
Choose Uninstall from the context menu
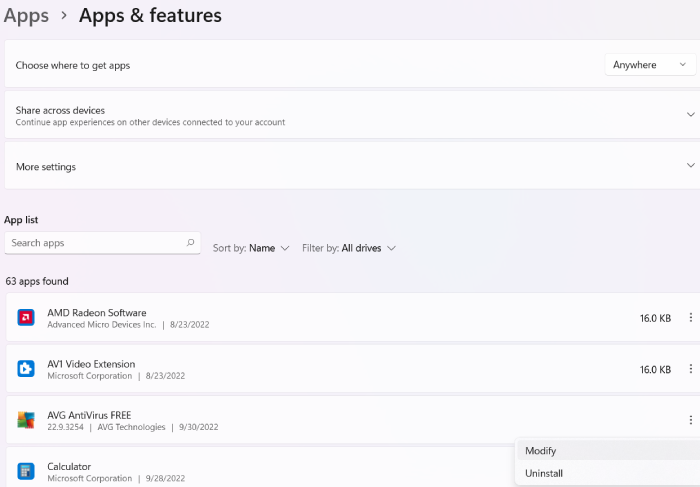608,473
